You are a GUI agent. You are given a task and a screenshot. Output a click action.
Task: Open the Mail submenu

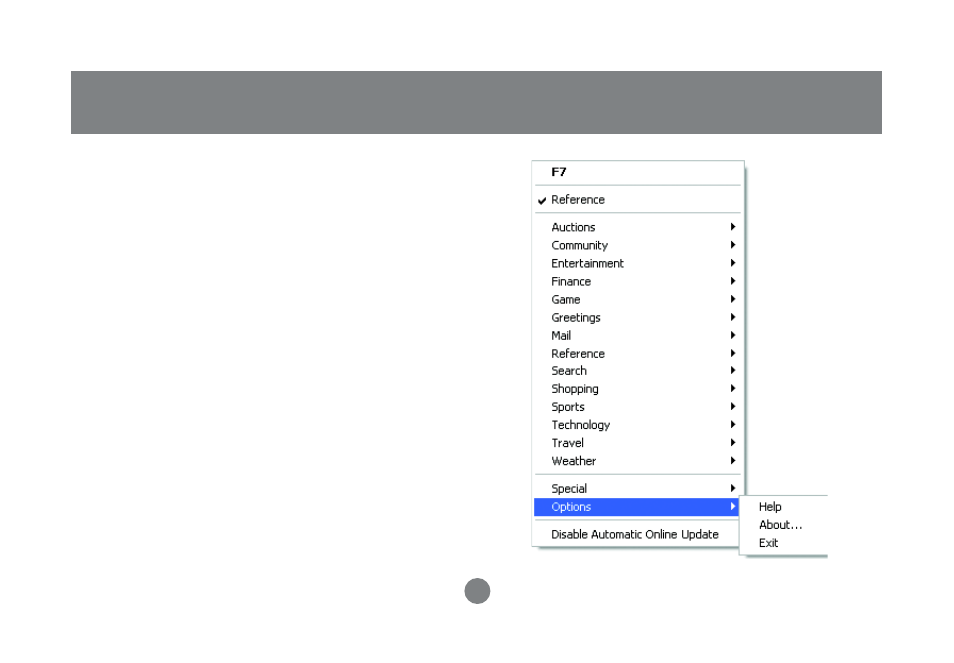click(x=637, y=335)
